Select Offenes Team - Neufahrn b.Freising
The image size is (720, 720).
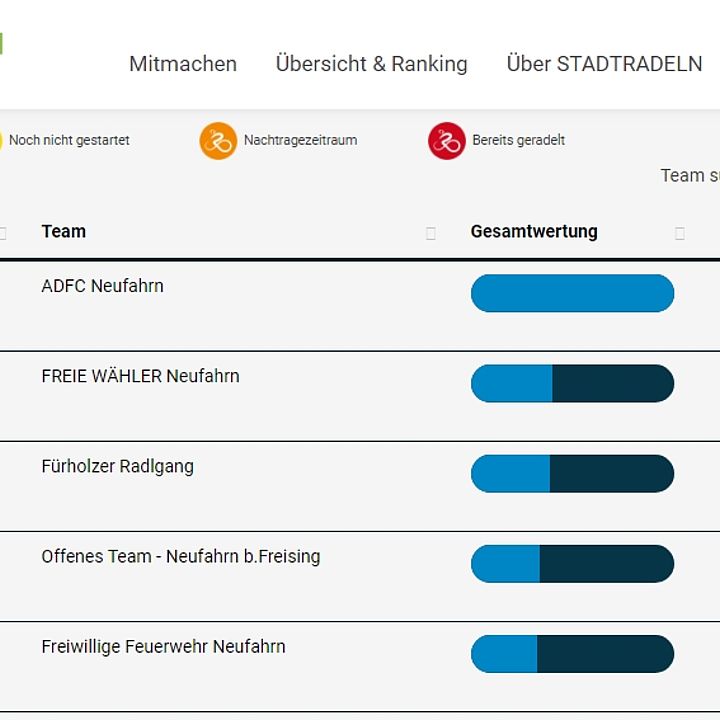coord(181,557)
